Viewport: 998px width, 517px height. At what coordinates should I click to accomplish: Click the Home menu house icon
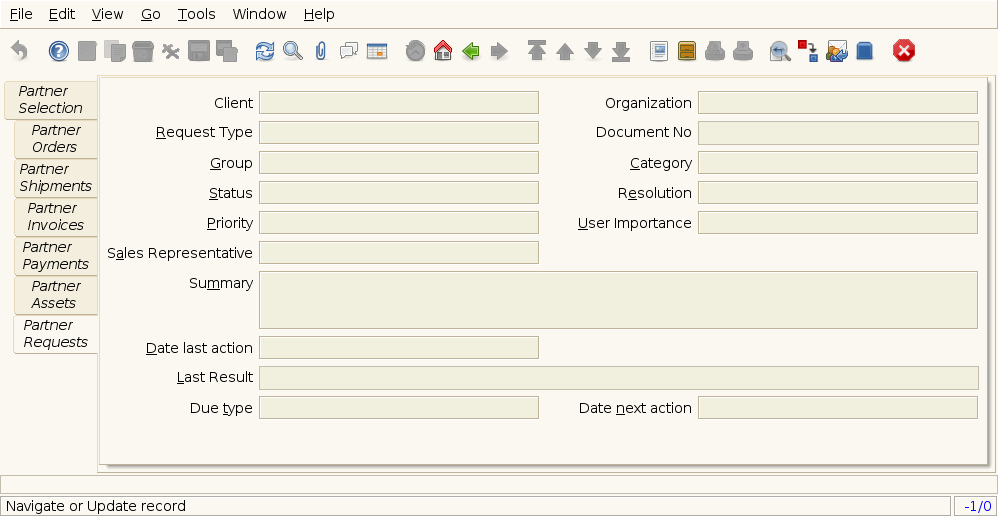click(443, 51)
